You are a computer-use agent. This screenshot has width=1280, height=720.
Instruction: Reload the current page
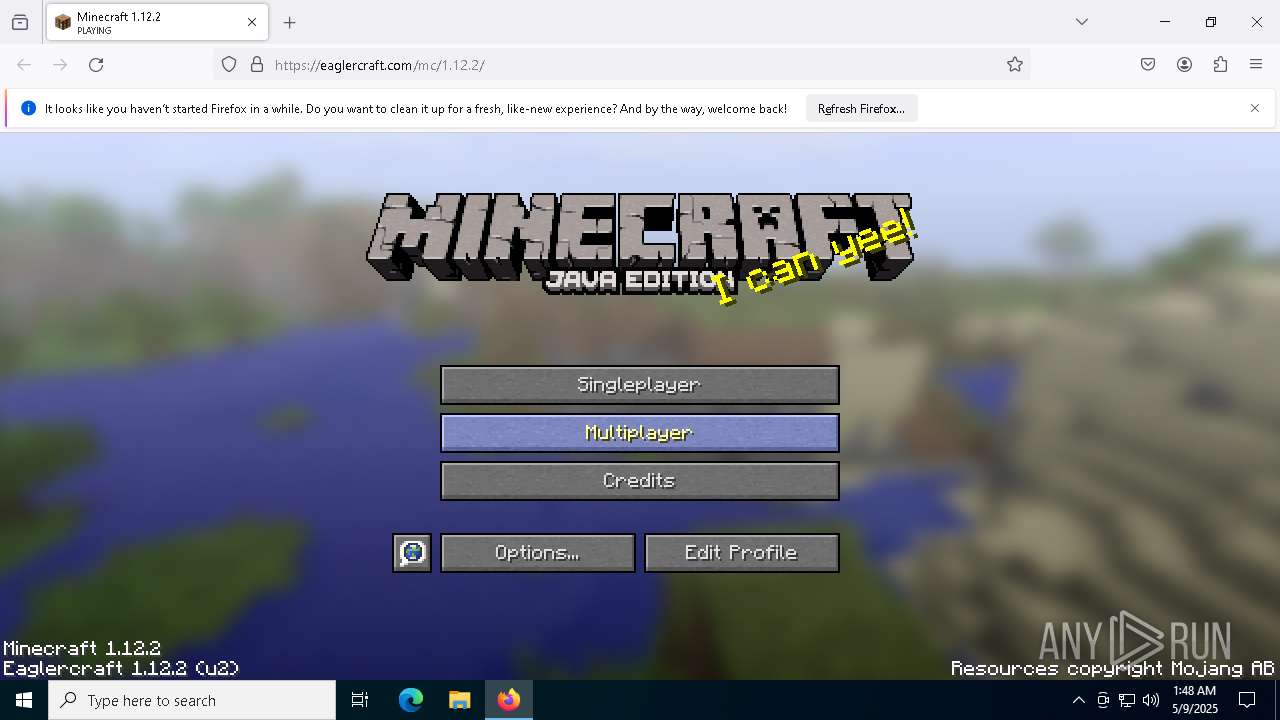pos(96,65)
